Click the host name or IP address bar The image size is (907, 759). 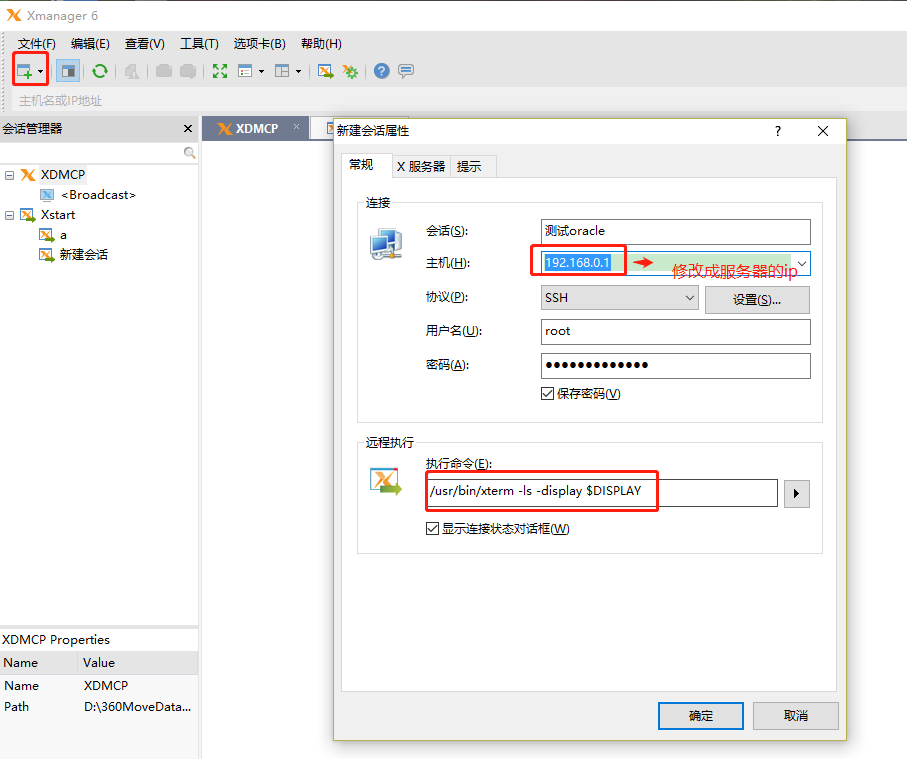pos(457,101)
